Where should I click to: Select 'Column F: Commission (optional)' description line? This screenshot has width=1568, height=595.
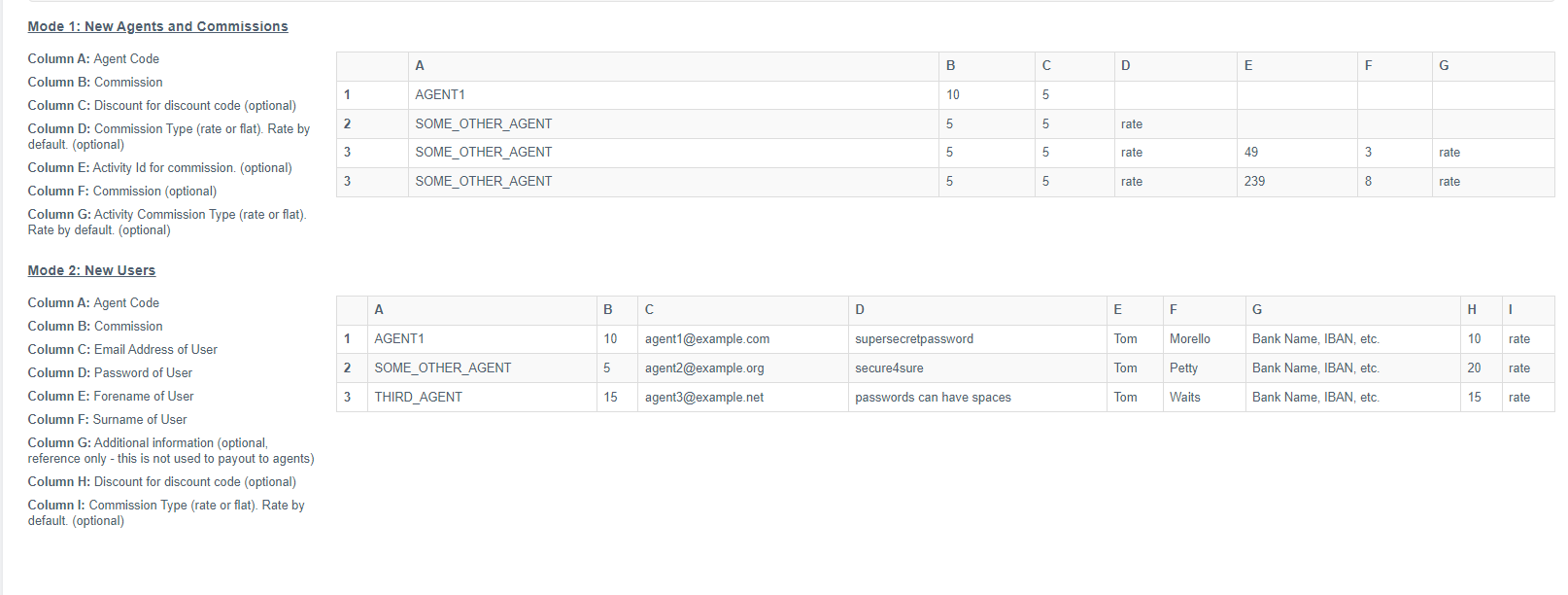click(122, 191)
